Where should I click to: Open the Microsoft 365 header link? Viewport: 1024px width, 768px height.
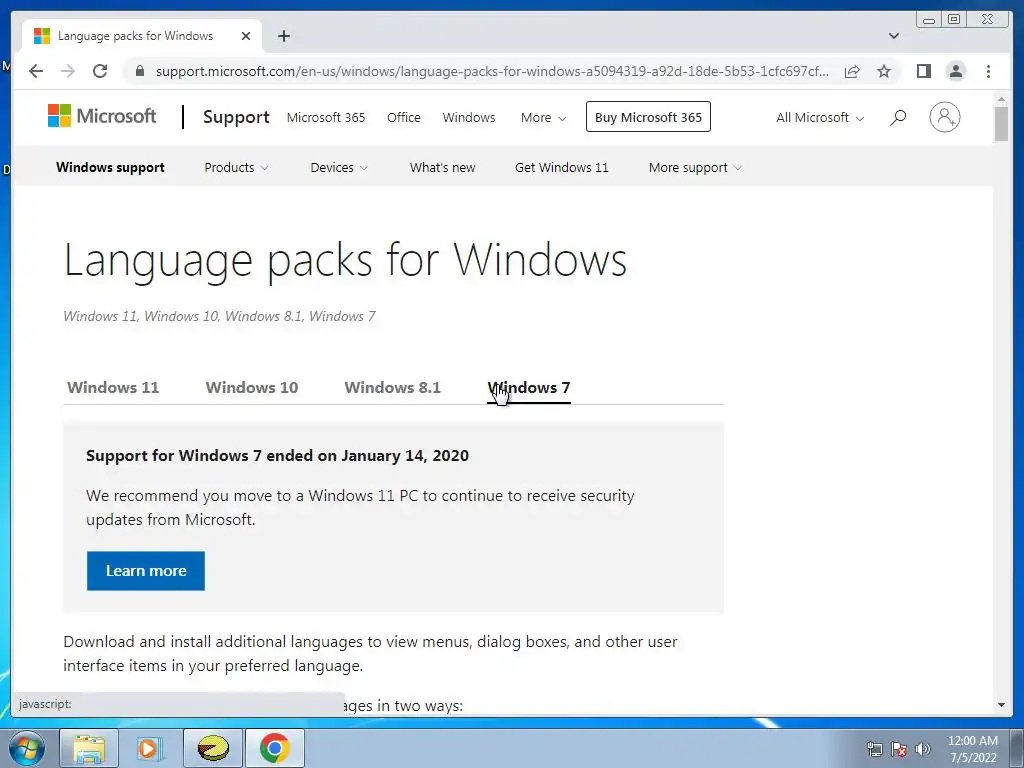326,118
